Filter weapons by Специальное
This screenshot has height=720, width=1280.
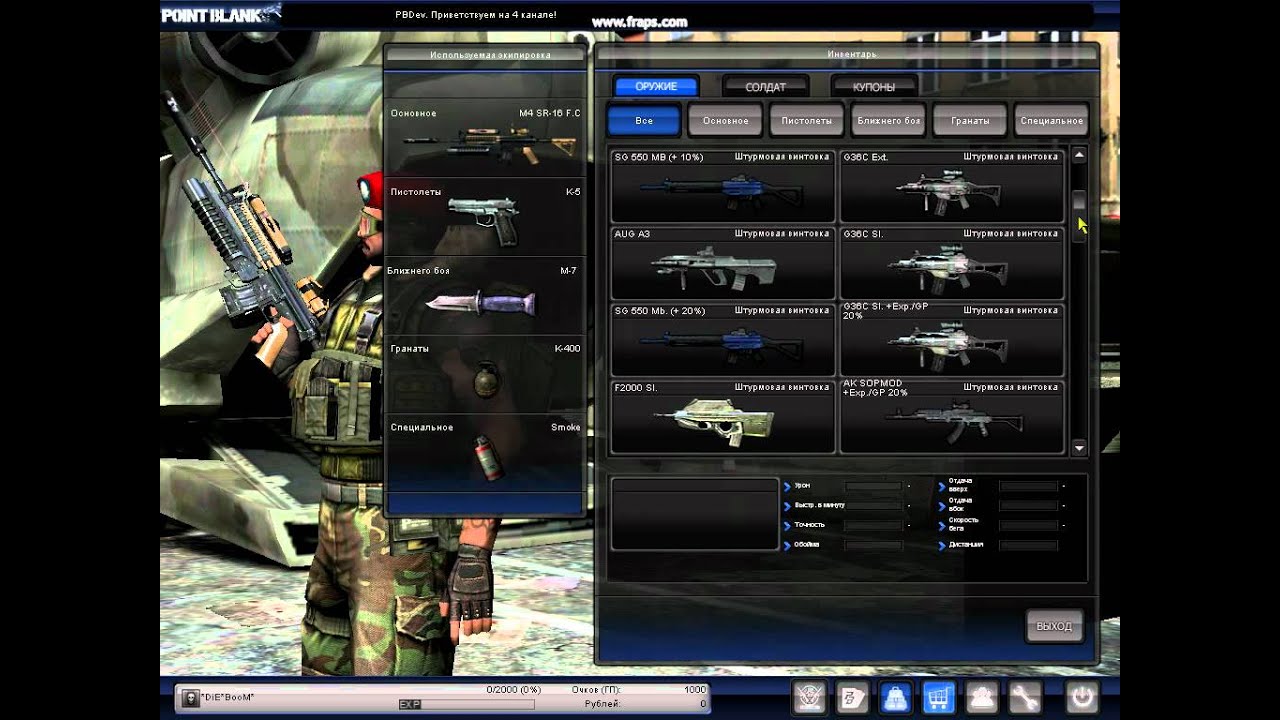point(1051,121)
